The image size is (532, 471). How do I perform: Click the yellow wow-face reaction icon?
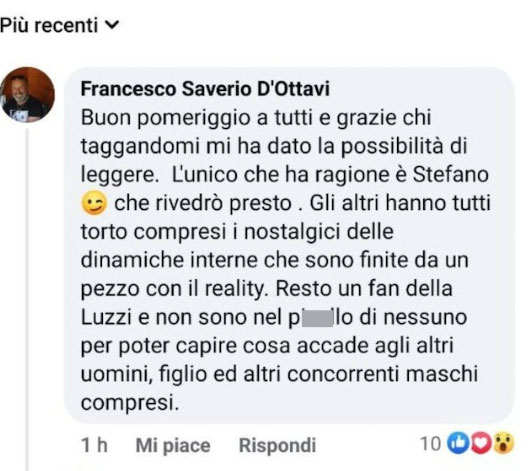[504, 444]
